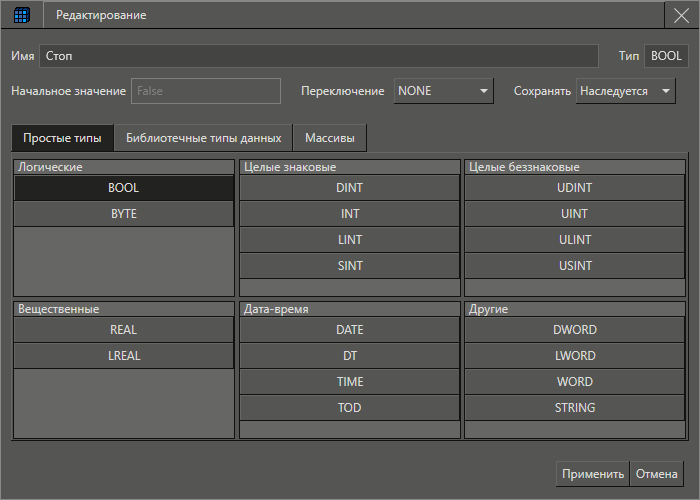The height and width of the screenshot is (500, 700).
Task: Click the grid app icon in title bar
Action: coord(21,15)
